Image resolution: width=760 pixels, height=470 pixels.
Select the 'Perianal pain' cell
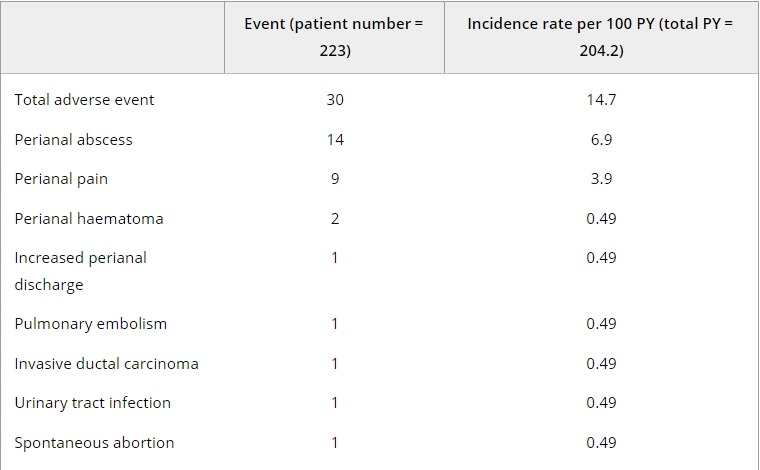(61, 179)
